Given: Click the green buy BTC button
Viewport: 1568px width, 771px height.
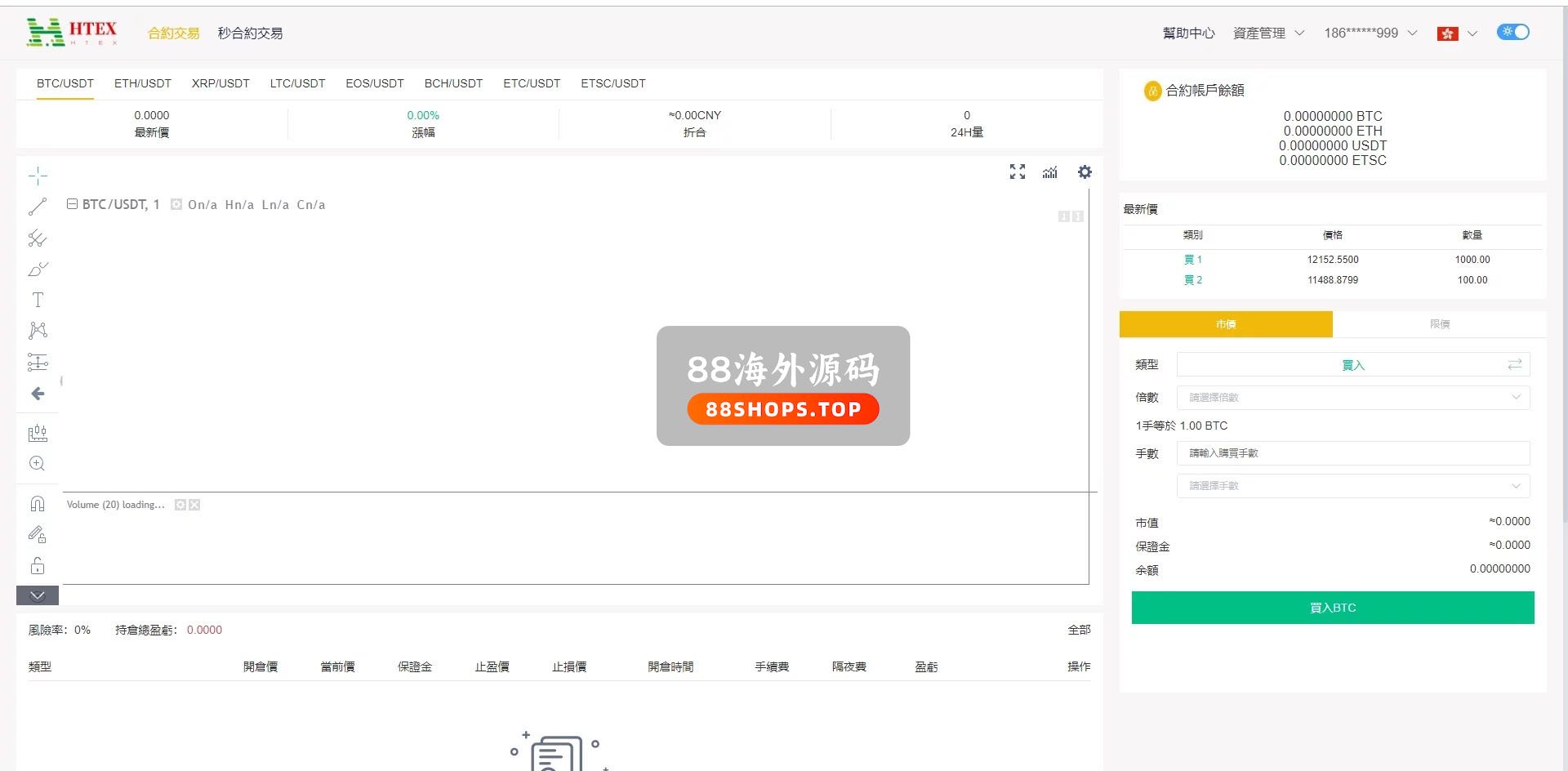Looking at the screenshot, I should point(1332,608).
